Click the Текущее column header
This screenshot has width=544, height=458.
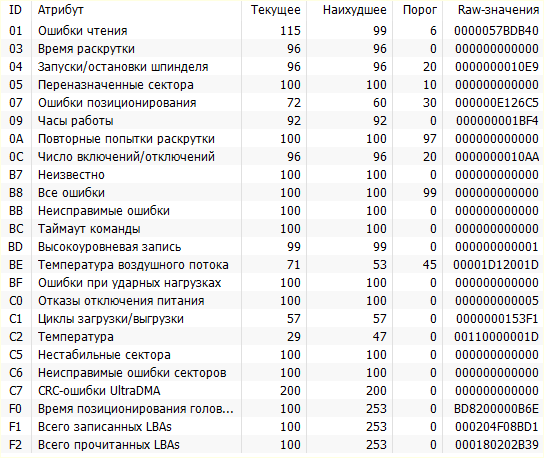(274, 10)
